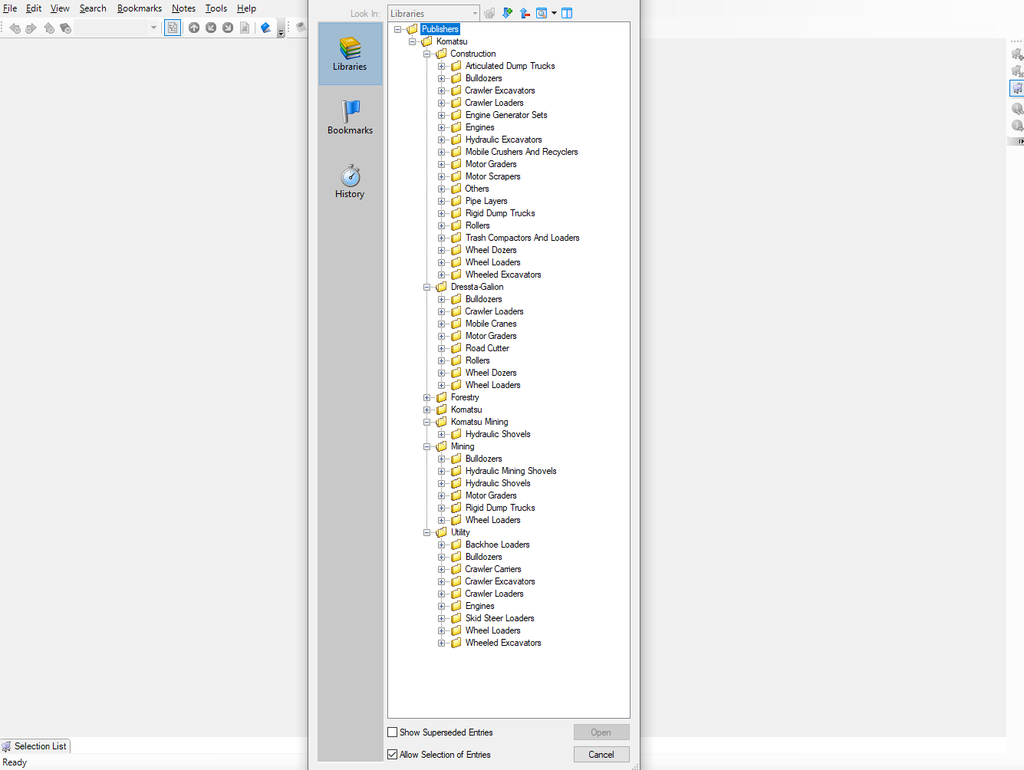
Task: Open the History sidebar view
Action: (350, 181)
